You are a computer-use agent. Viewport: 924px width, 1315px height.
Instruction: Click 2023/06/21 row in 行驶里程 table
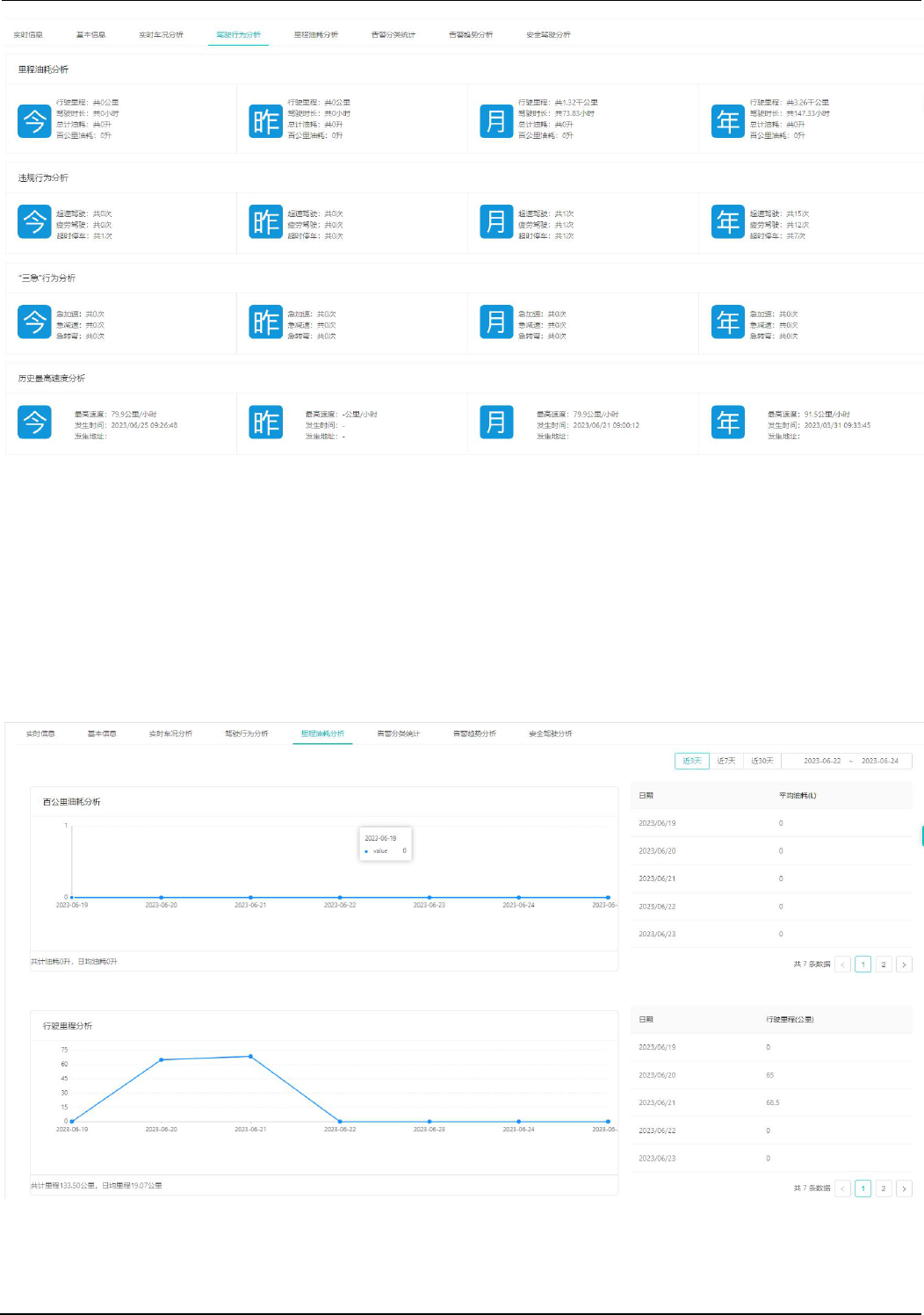[x=771, y=1102]
